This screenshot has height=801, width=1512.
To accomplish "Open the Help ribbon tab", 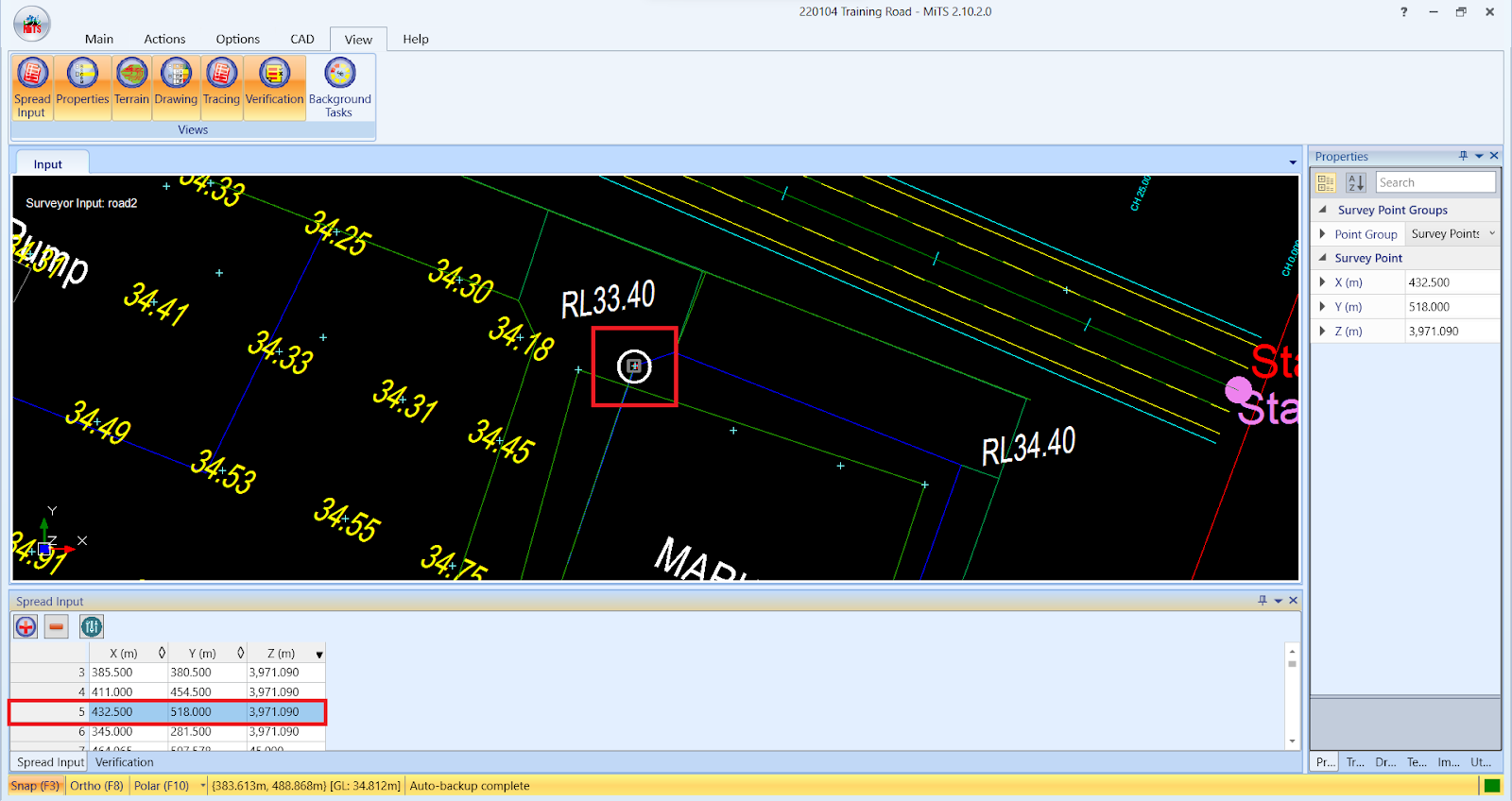I will (416, 39).
